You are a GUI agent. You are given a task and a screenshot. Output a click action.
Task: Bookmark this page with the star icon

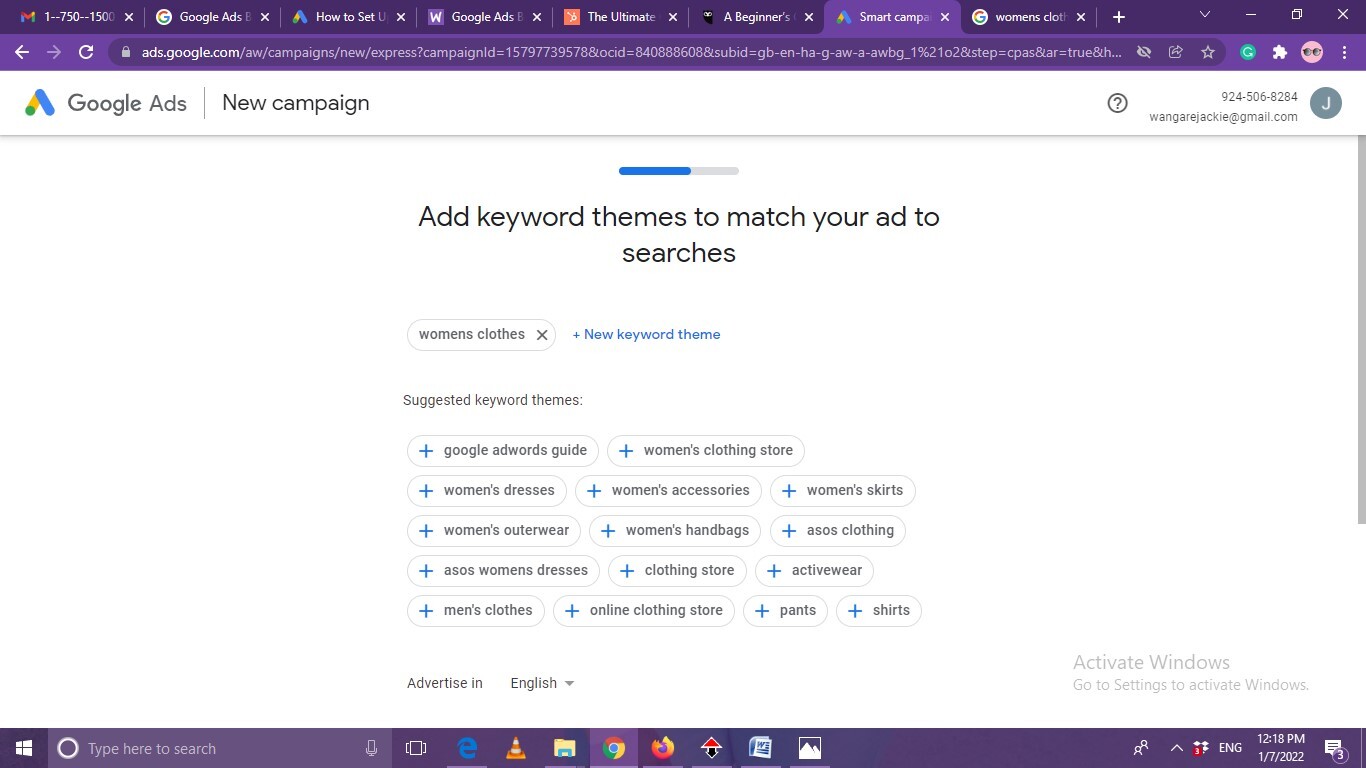pyautogui.click(x=1208, y=52)
